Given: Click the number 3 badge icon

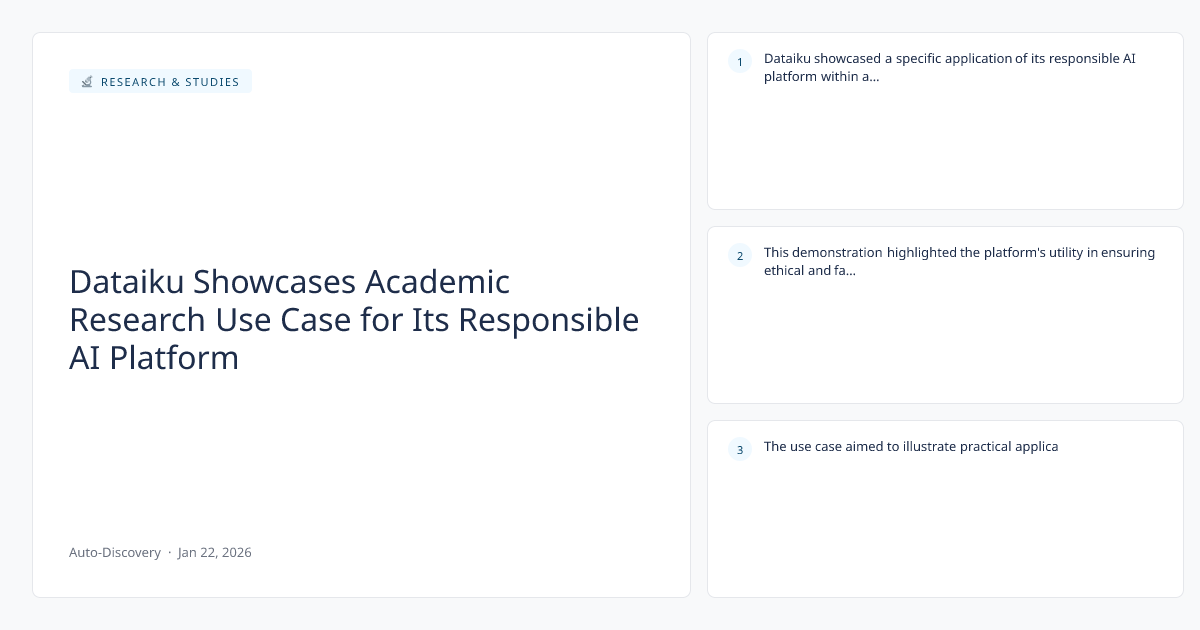Looking at the screenshot, I should click(740, 450).
